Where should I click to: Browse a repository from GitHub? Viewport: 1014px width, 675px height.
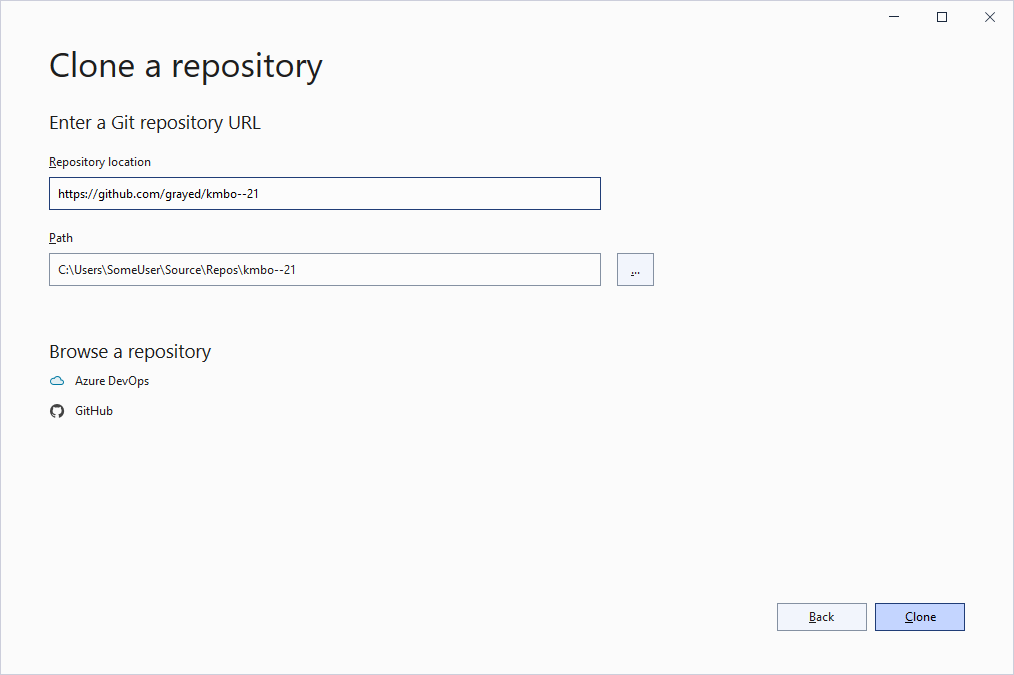pos(93,410)
